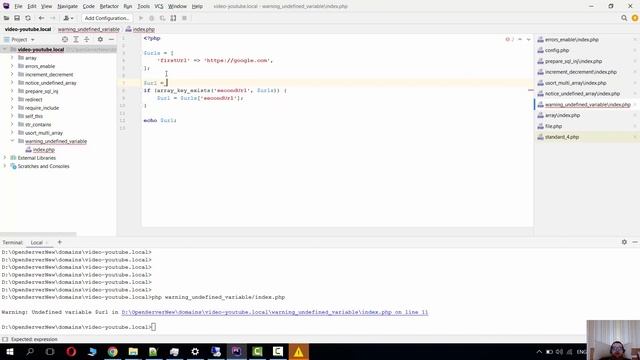The image size is (640, 360).
Task: Select the Local terminal tab
Action: click(x=37, y=242)
